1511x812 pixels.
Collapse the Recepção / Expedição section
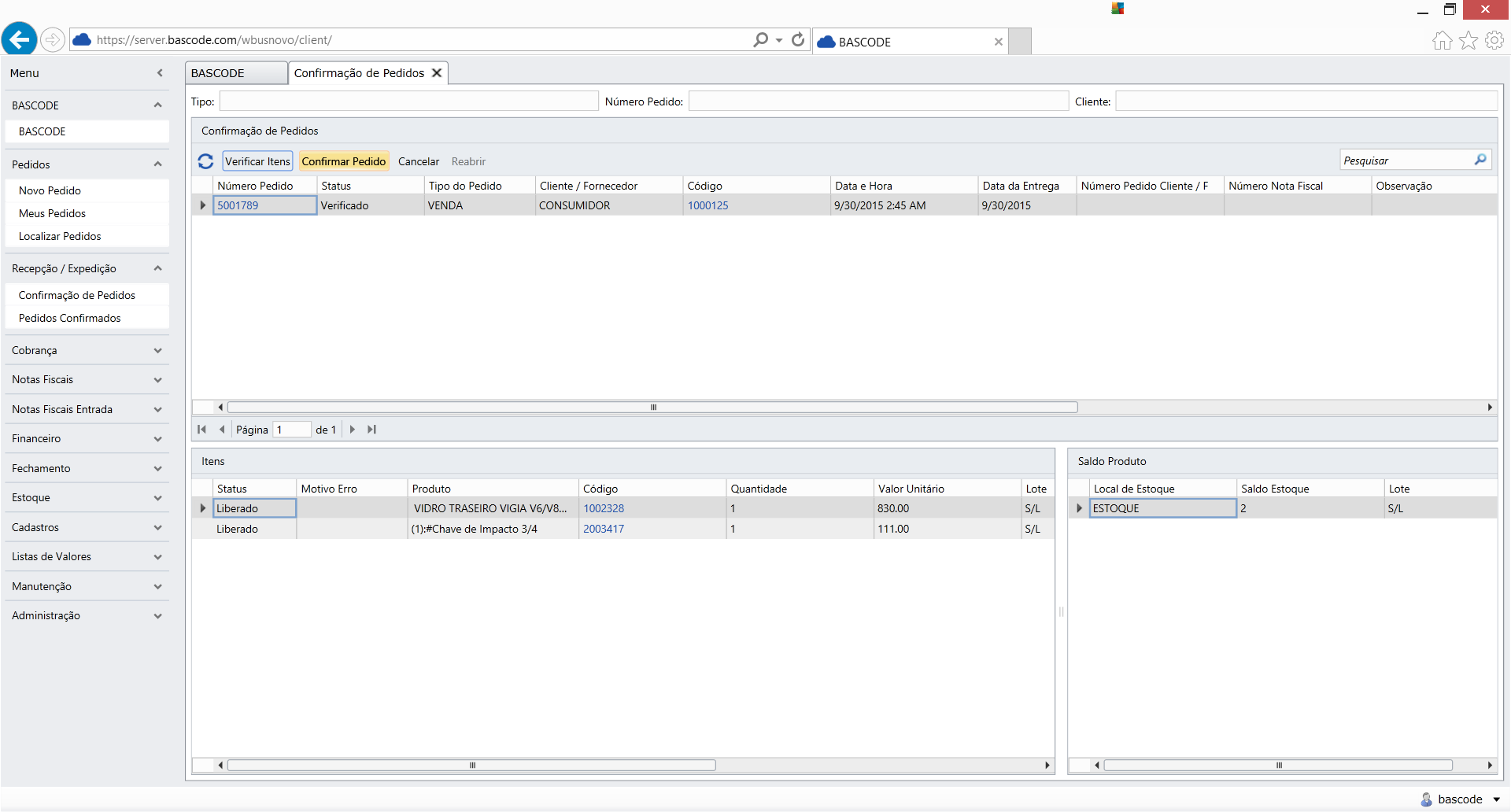[157, 268]
